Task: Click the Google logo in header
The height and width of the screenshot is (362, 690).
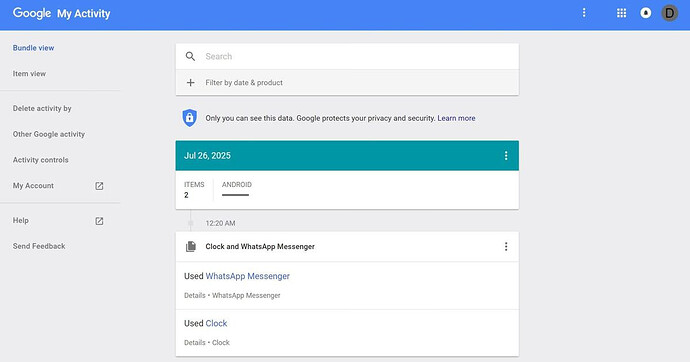Action: coord(32,13)
